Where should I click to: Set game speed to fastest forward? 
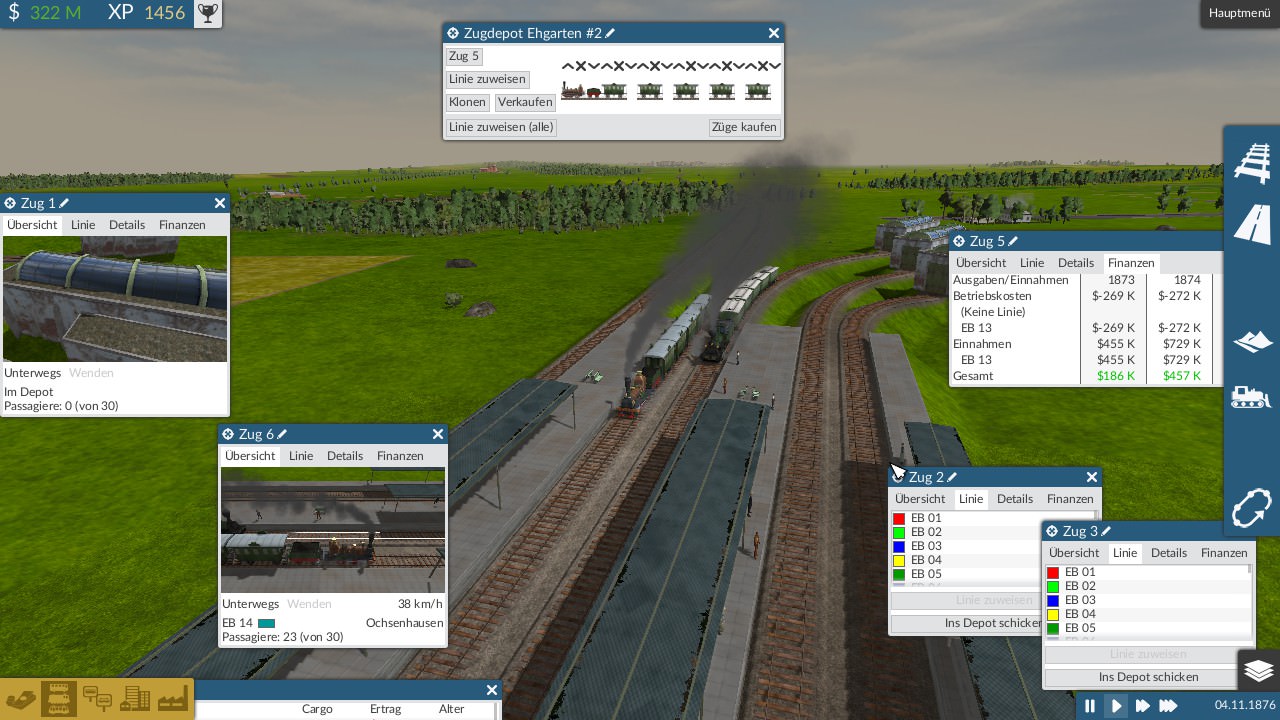pos(1168,706)
